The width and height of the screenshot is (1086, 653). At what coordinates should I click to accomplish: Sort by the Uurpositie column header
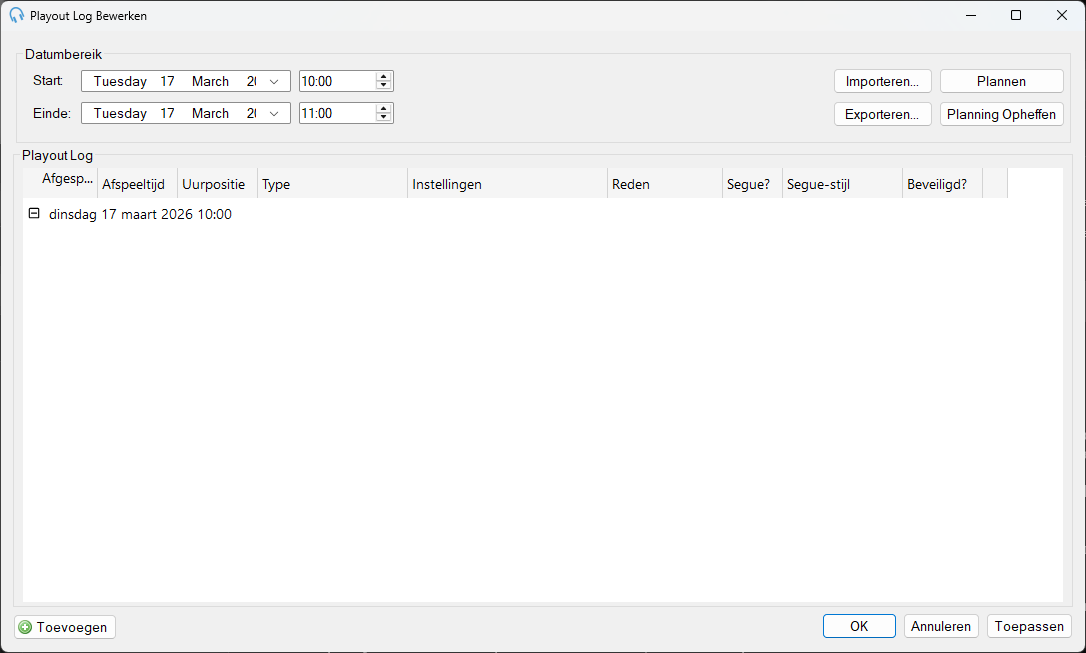[217, 184]
